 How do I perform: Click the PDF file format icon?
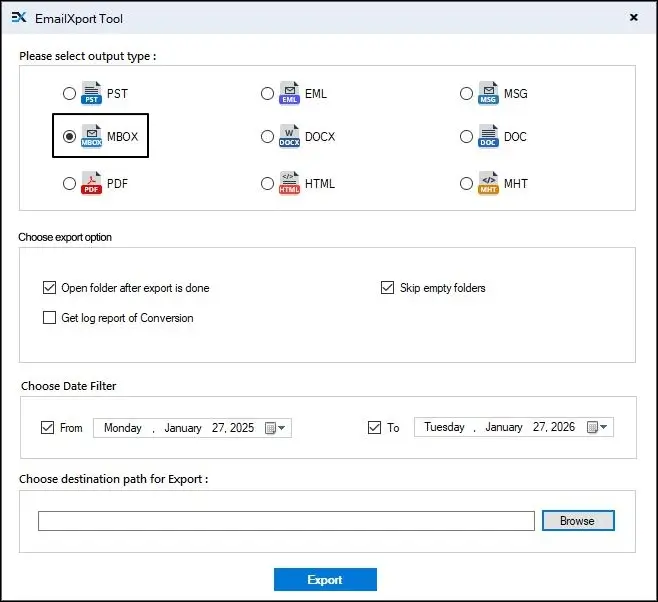point(91,183)
